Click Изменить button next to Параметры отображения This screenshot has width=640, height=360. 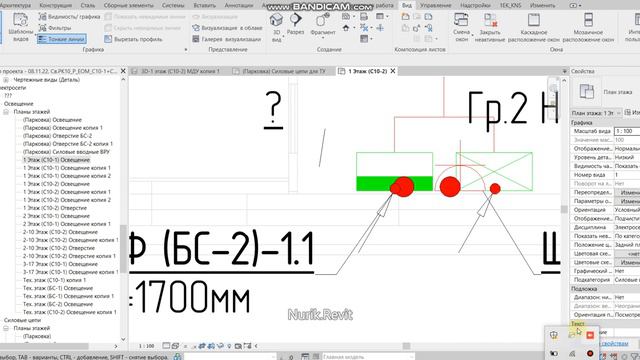pos(628,201)
